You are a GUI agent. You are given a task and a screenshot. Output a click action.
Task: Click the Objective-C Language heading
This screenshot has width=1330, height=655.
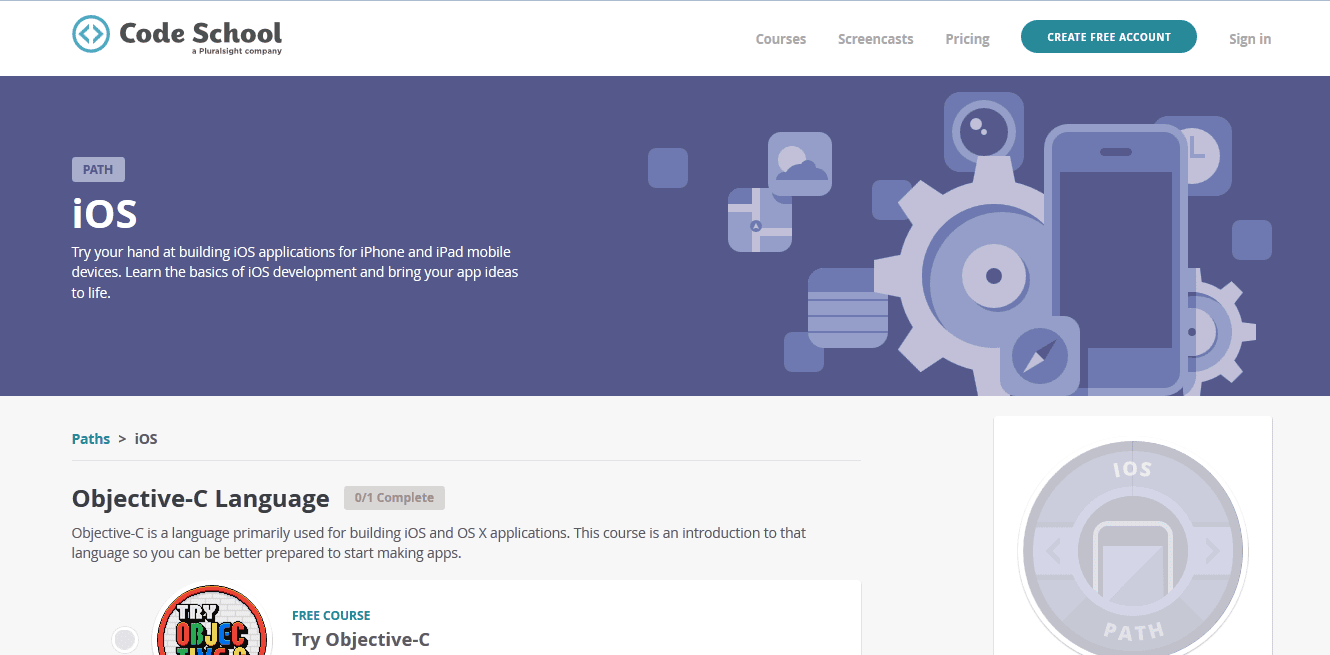coord(201,498)
